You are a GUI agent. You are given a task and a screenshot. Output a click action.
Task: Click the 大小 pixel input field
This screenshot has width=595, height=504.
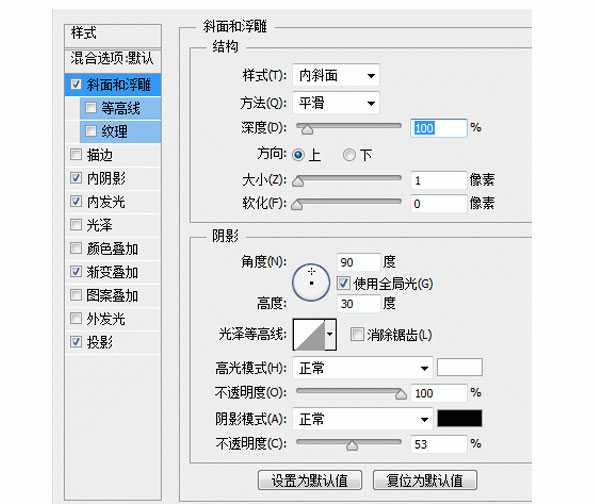click(439, 180)
